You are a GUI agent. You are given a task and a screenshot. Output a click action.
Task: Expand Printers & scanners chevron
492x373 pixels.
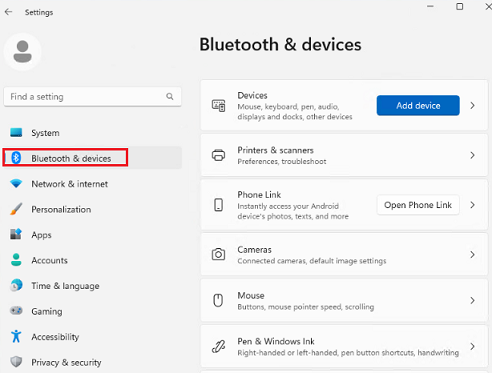click(x=472, y=155)
